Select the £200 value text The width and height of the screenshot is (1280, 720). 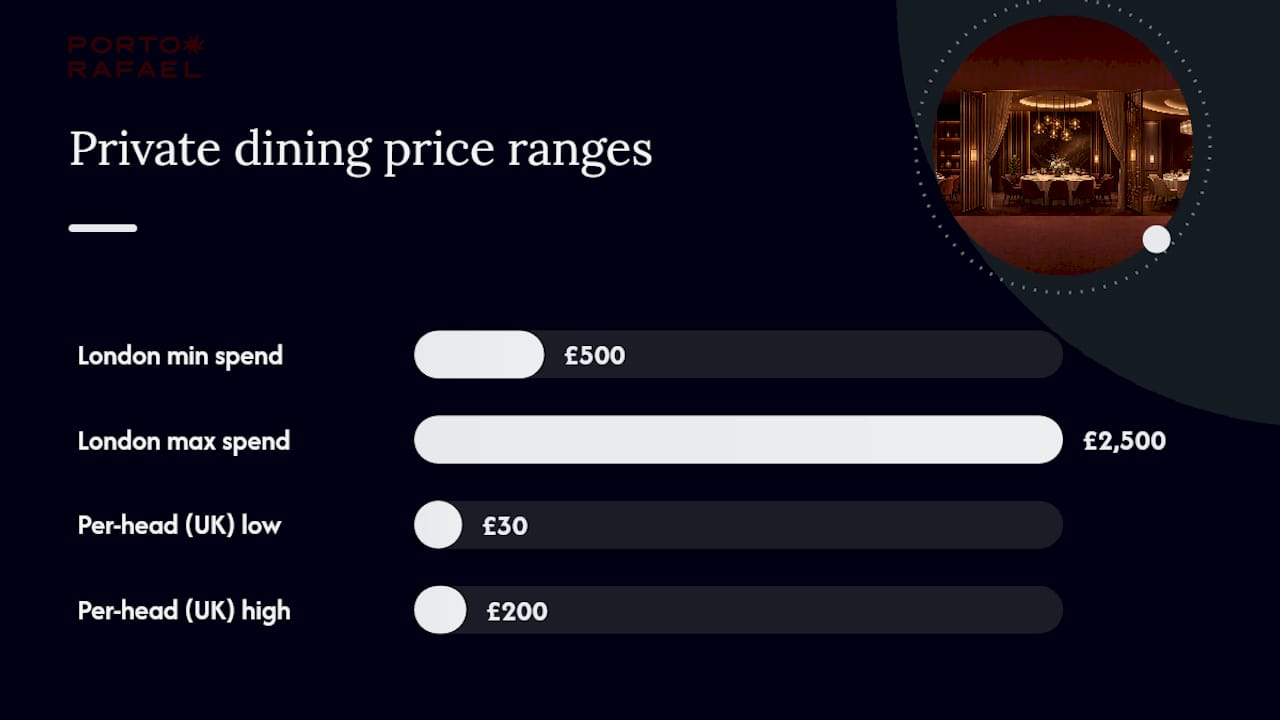click(517, 610)
